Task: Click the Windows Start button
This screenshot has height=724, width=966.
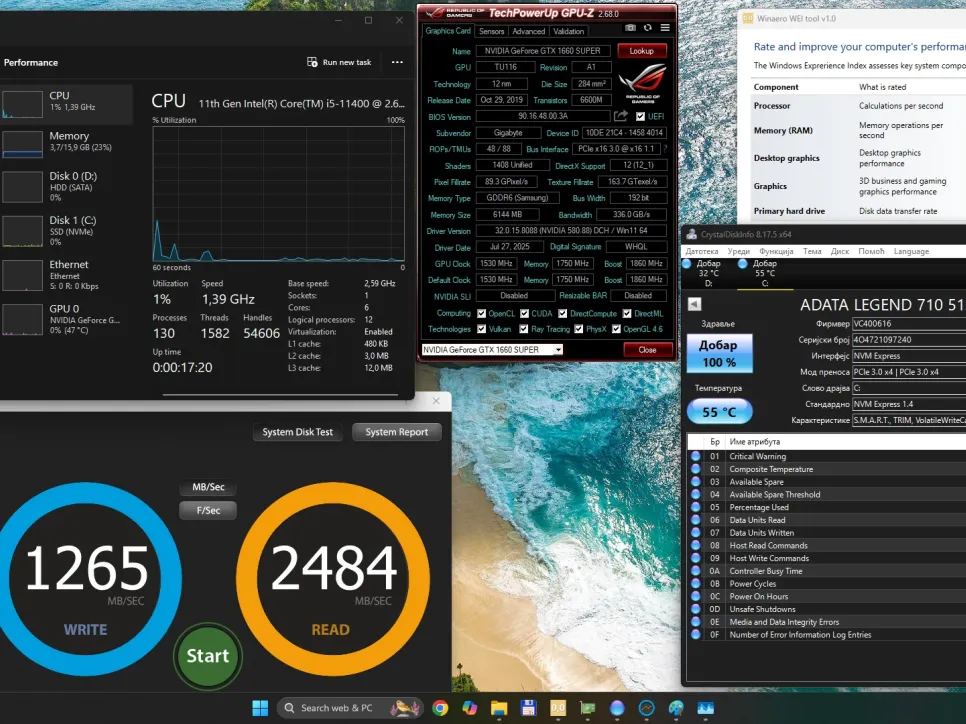Action: click(x=260, y=708)
